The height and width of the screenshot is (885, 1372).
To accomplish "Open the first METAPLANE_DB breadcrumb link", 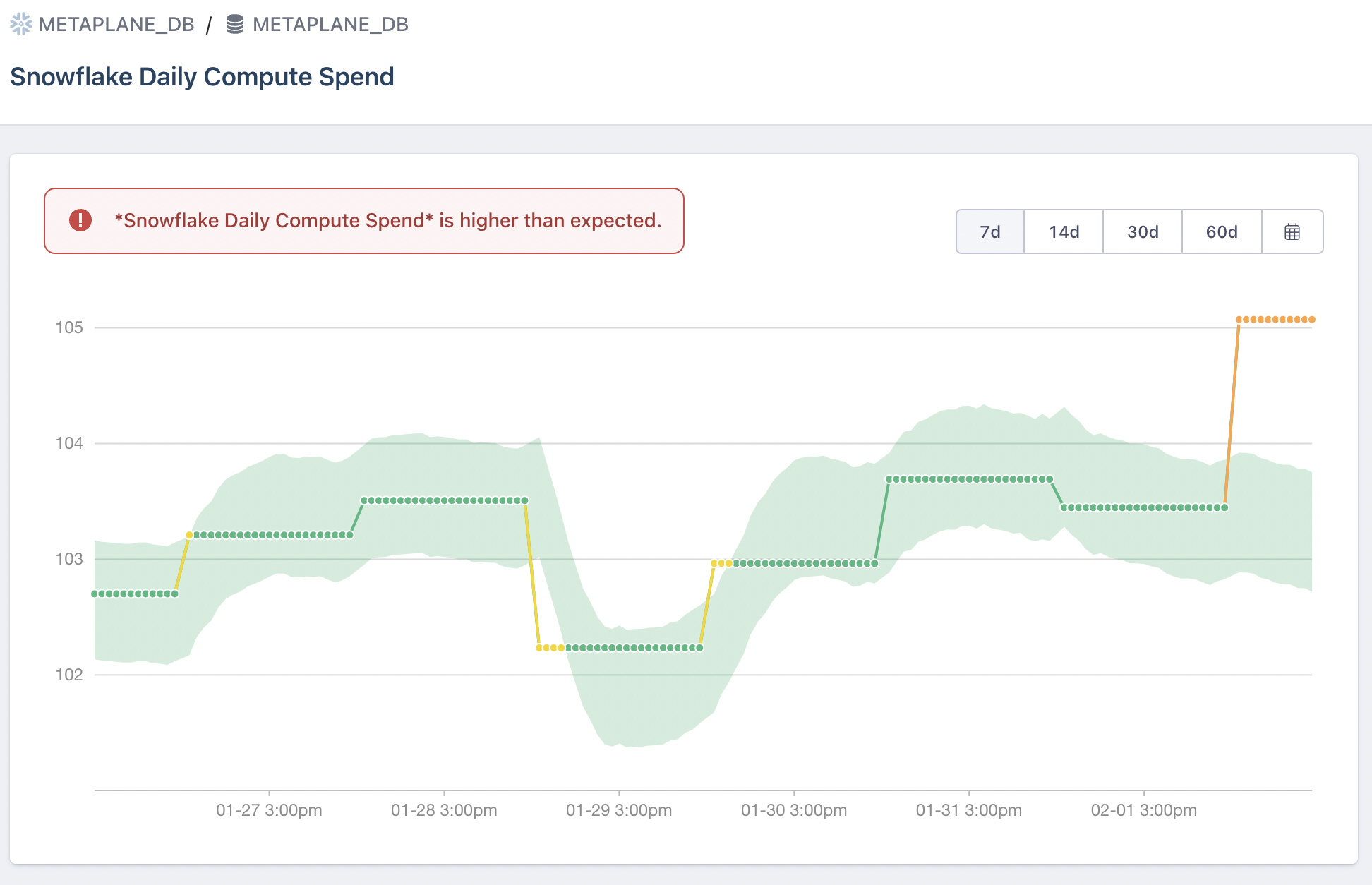I will [x=116, y=24].
